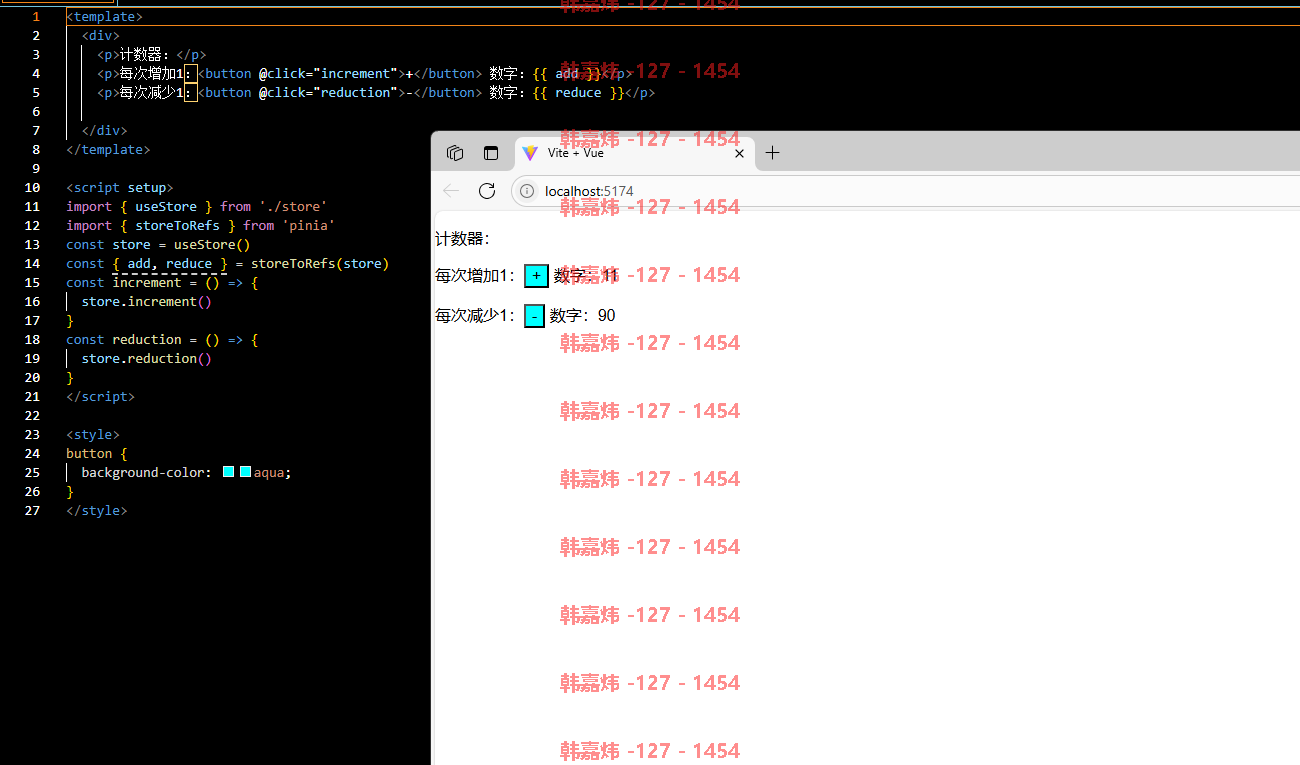The image size is (1300, 765).
Task: View site information icon beside localhost address
Action: 527,191
